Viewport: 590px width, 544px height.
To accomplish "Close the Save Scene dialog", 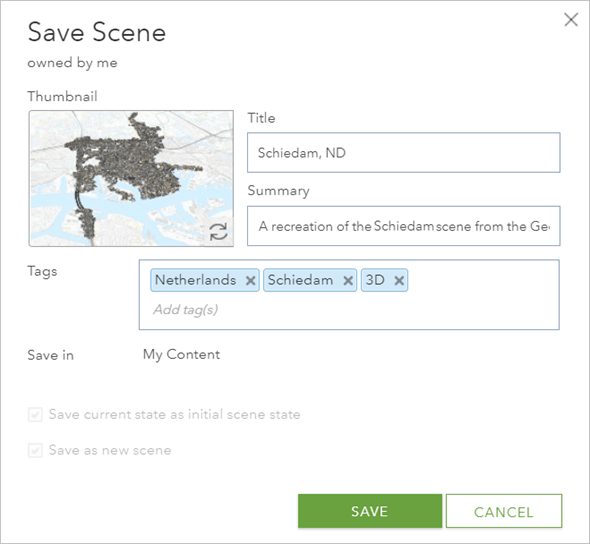I will pyautogui.click(x=571, y=20).
